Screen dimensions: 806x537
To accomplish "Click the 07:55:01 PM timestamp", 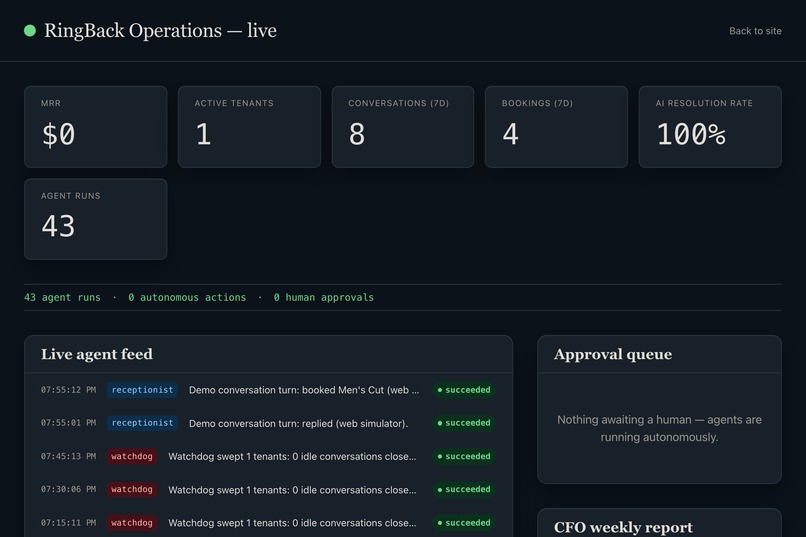I will pyautogui.click(x=68, y=423).
